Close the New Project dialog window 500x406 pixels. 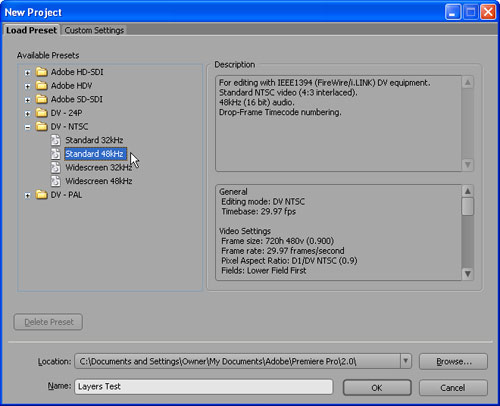point(488,12)
